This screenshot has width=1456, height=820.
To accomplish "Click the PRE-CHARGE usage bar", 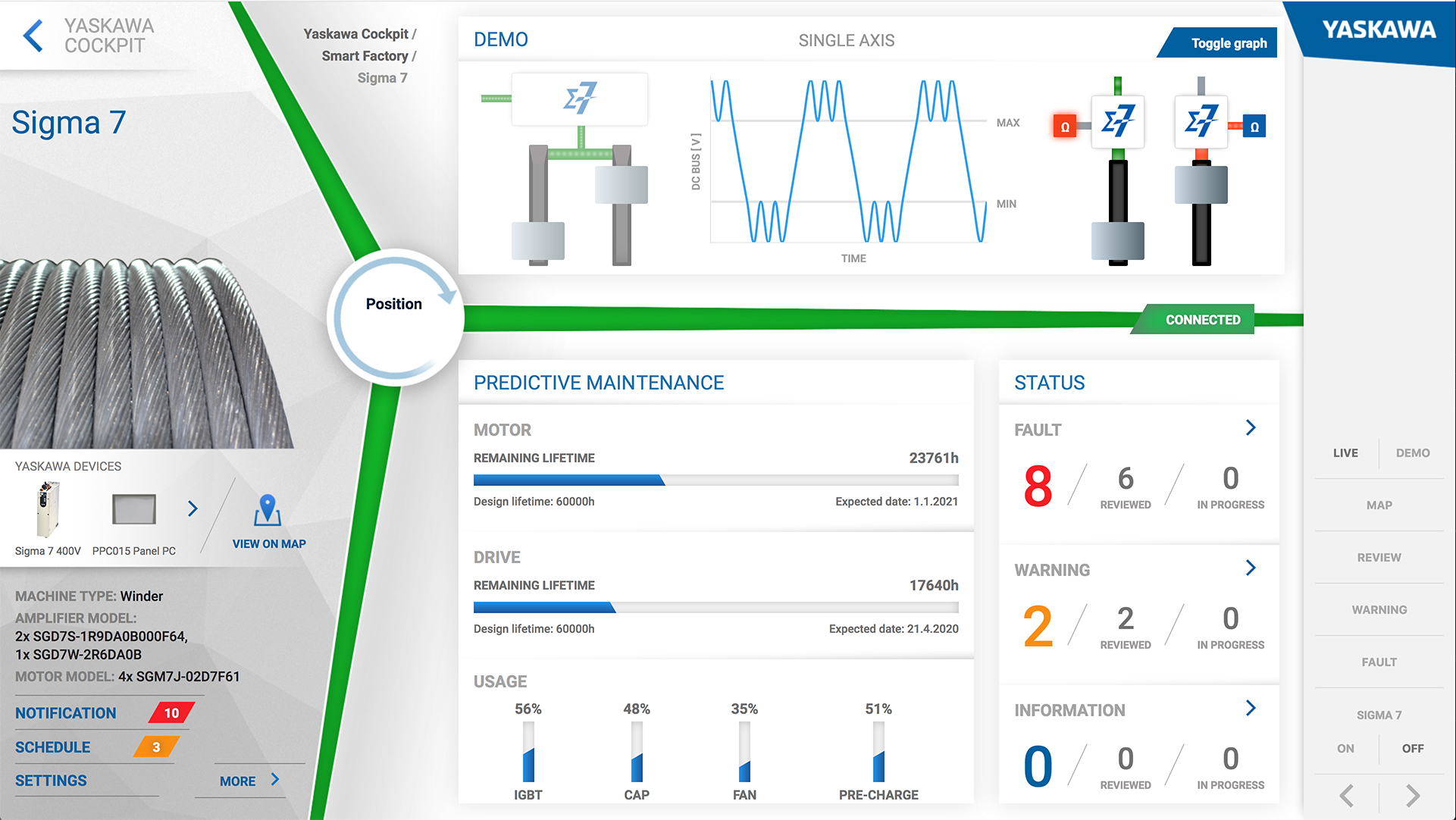I will pos(878,752).
